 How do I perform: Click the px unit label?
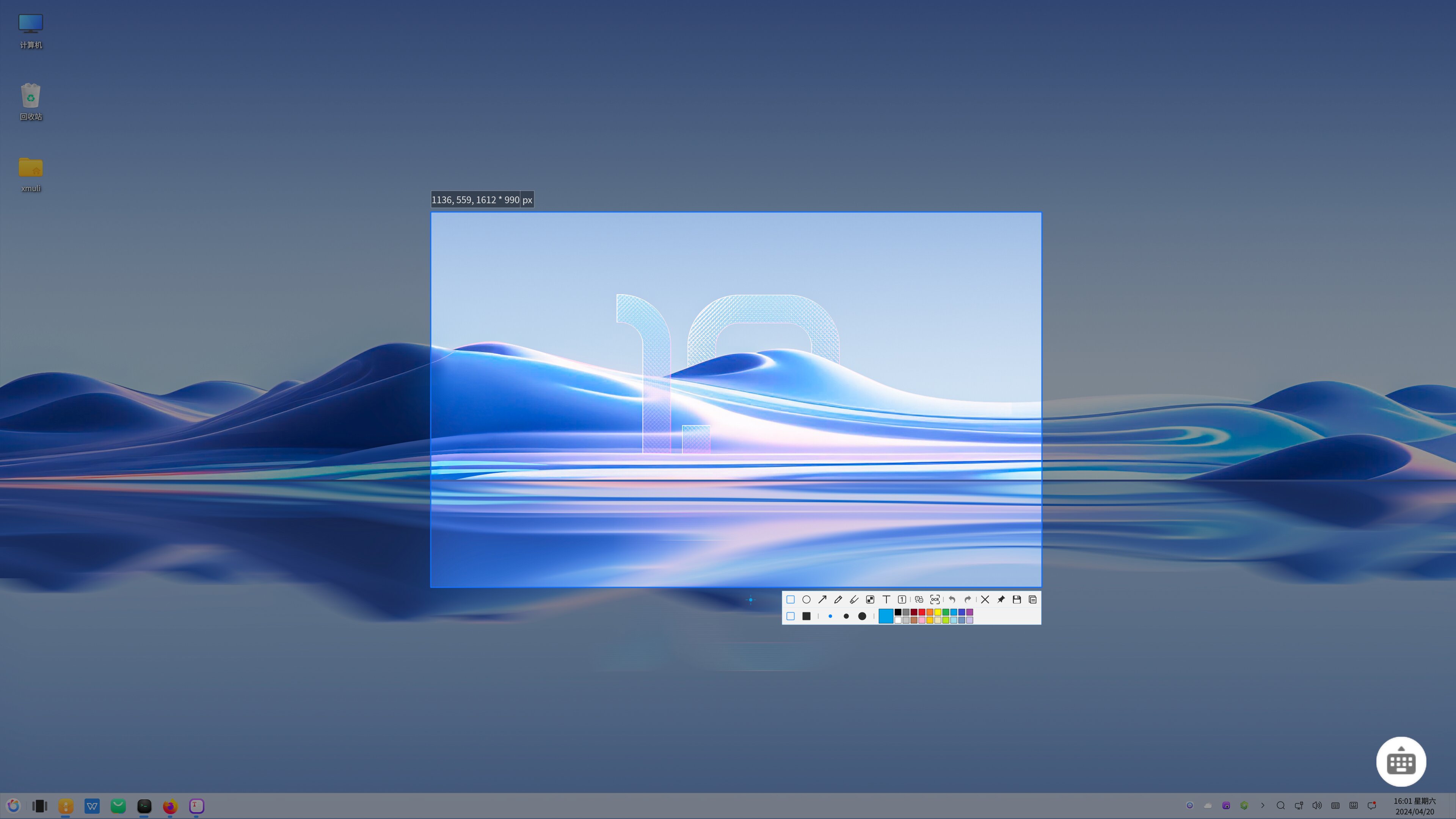(x=527, y=199)
